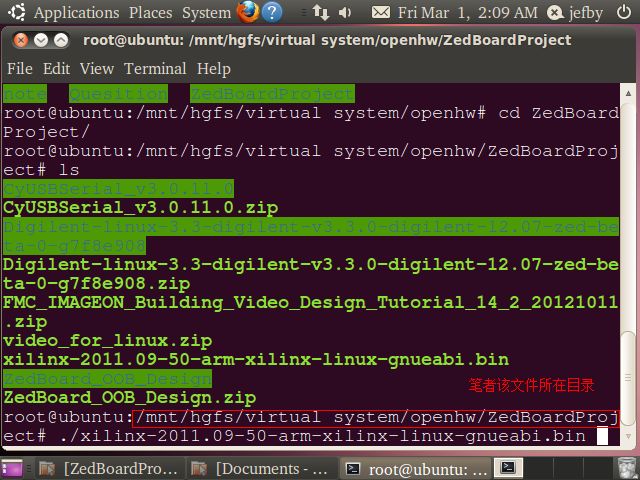Viewport: 640px width, 480px height.
Task: Click the ZedBoard_OOB_Design.zip file name
Action: pos(129,398)
